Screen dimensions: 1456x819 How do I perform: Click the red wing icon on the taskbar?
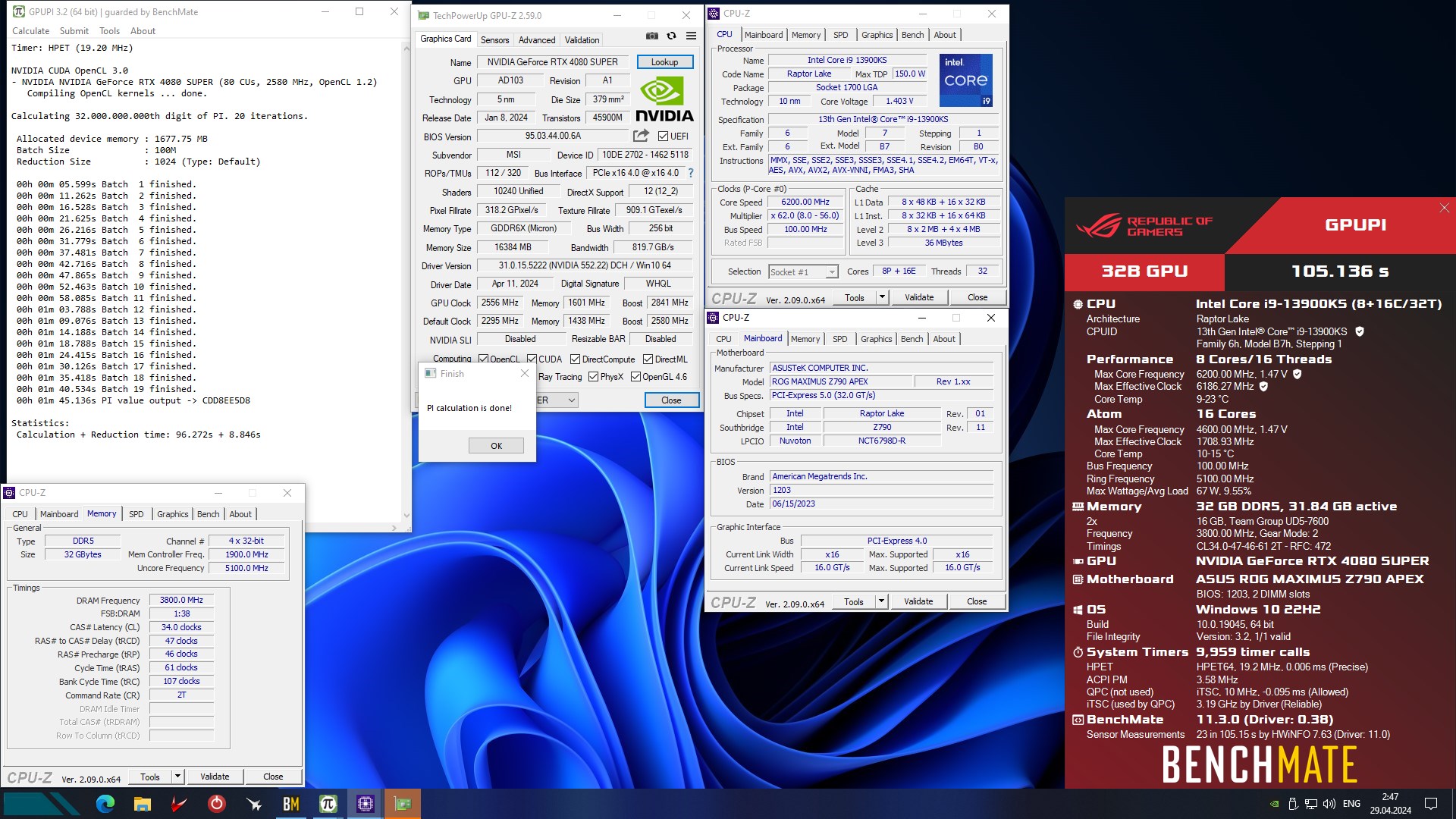179,804
